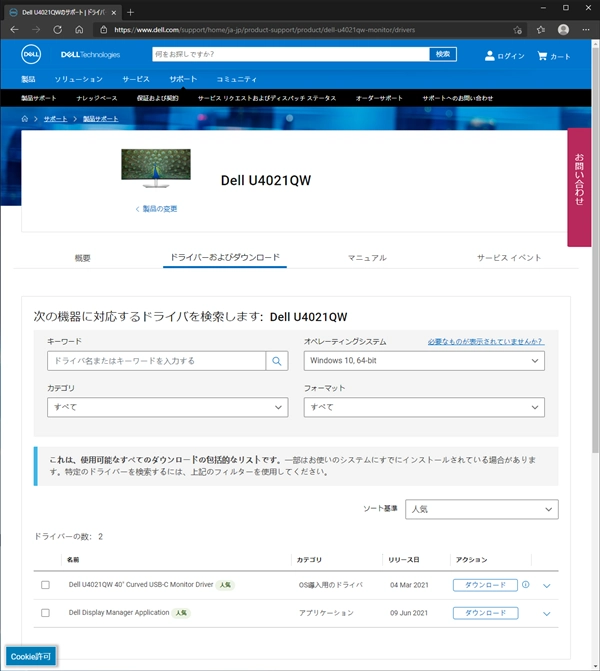
Task: Check the Dell Display Manager Application checkbox
Action: (45, 613)
